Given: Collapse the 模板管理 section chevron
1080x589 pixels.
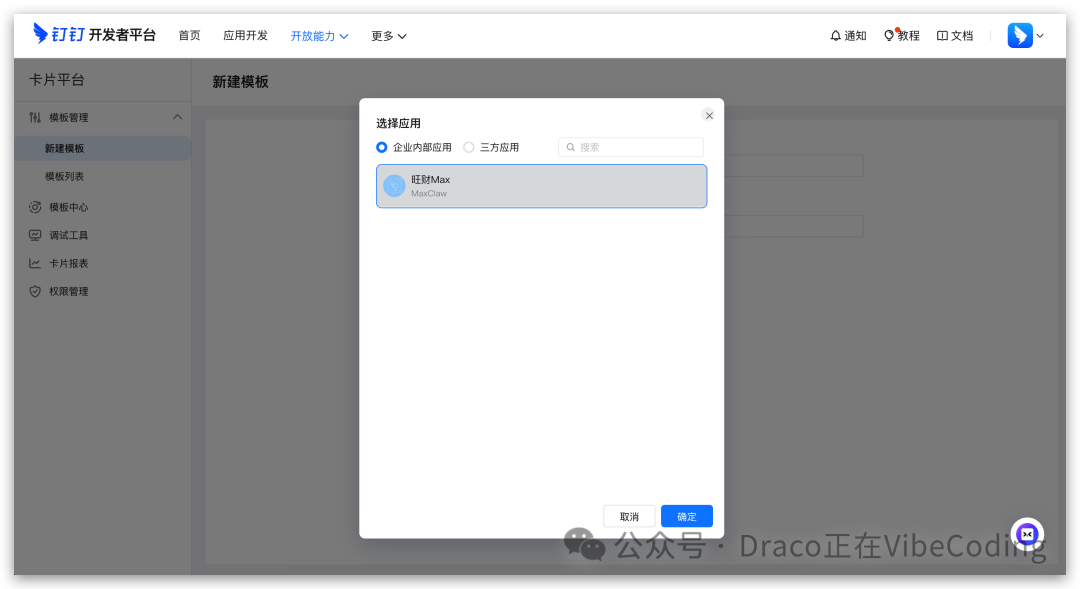Looking at the screenshot, I should click(x=177, y=117).
